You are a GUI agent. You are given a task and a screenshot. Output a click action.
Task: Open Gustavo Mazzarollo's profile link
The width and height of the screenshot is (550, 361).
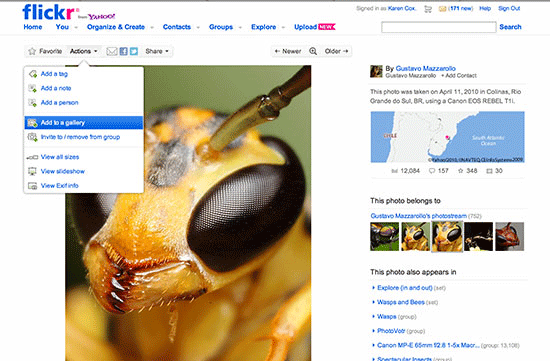pos(425,68)
